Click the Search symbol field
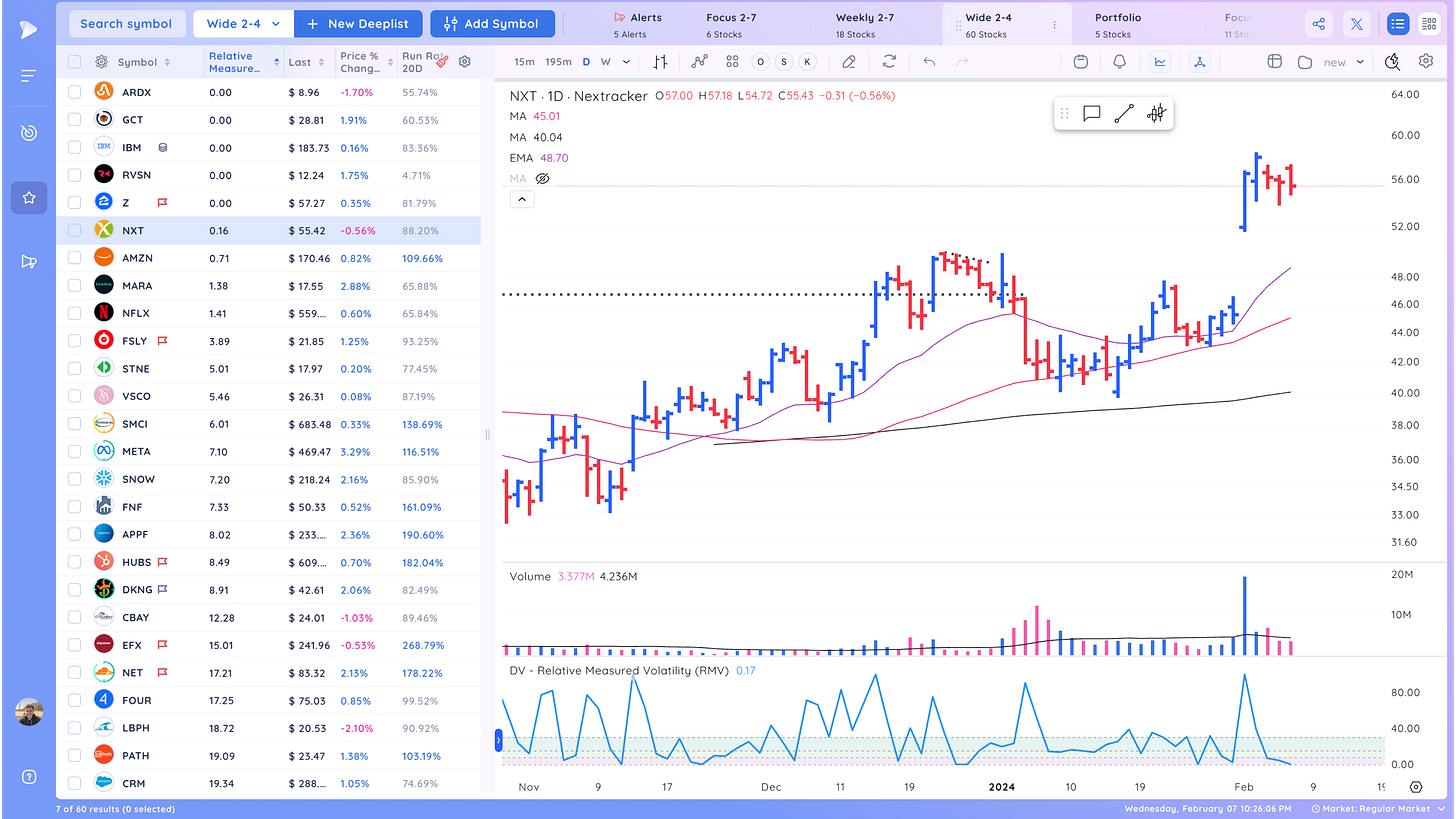Screen dimensions: 1456x819 coord(126,24)
